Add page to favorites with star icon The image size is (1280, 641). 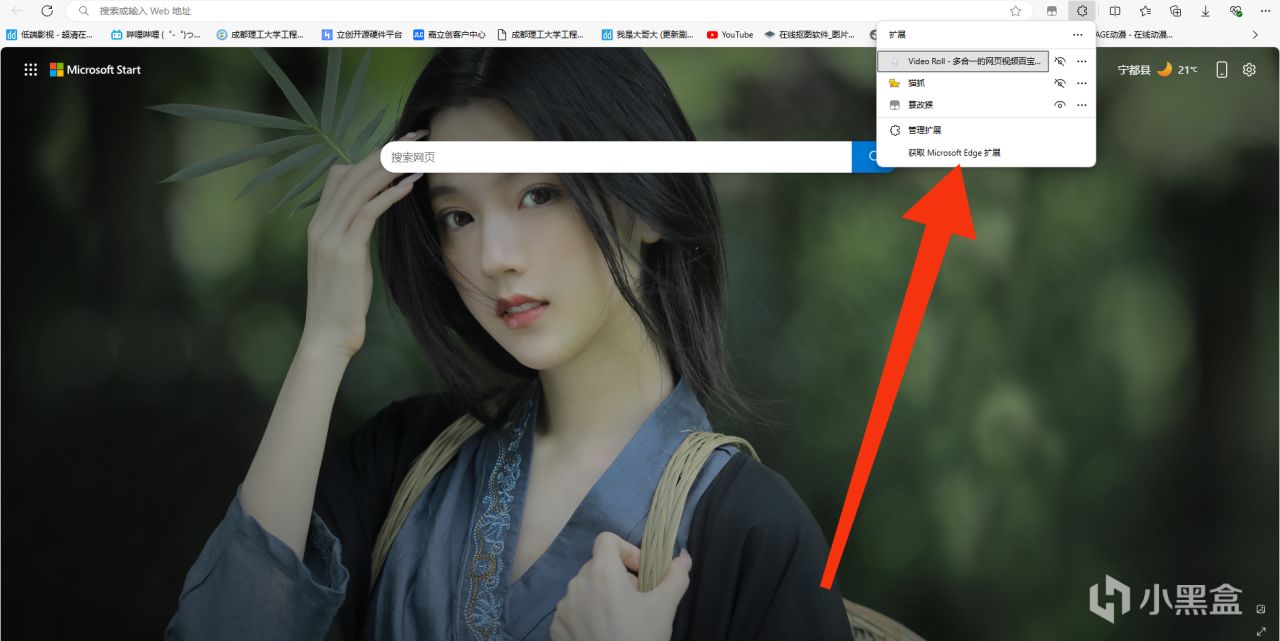pyautogui.click(x=1015, y=11)
